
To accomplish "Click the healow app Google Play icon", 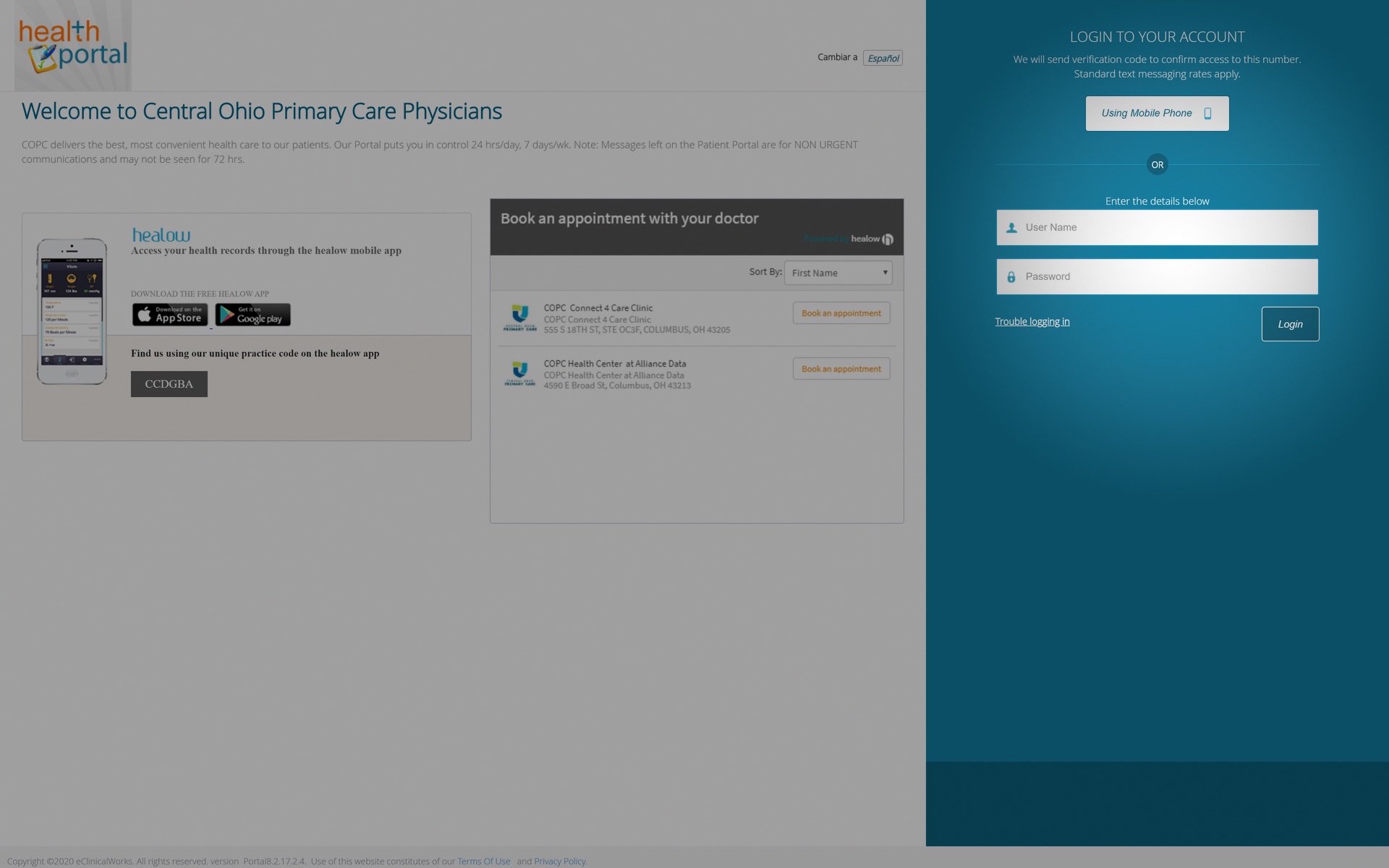I will point(253,313).
